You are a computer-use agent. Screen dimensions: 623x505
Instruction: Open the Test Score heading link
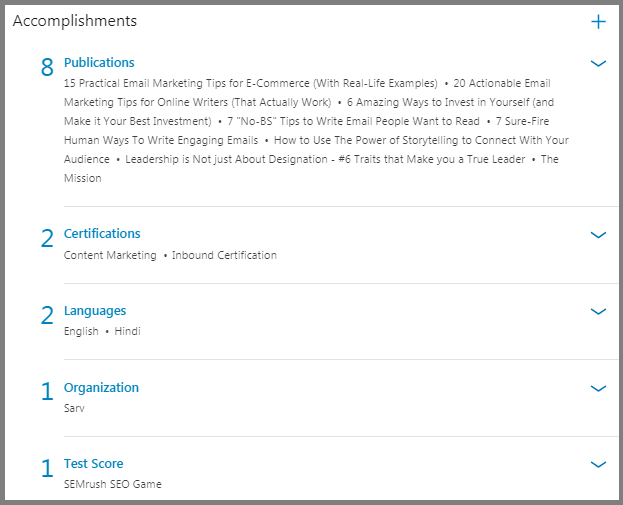[94, 464]
